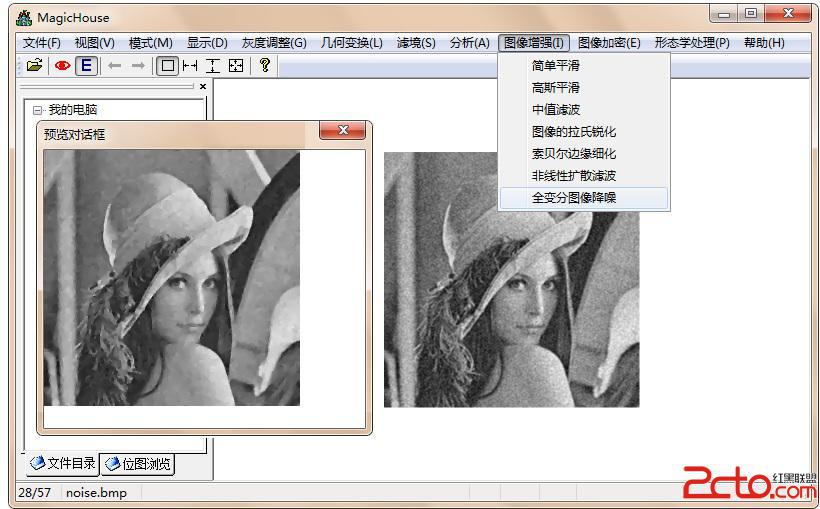Select 我的电脑 in the file tree

tap(73, 110)
